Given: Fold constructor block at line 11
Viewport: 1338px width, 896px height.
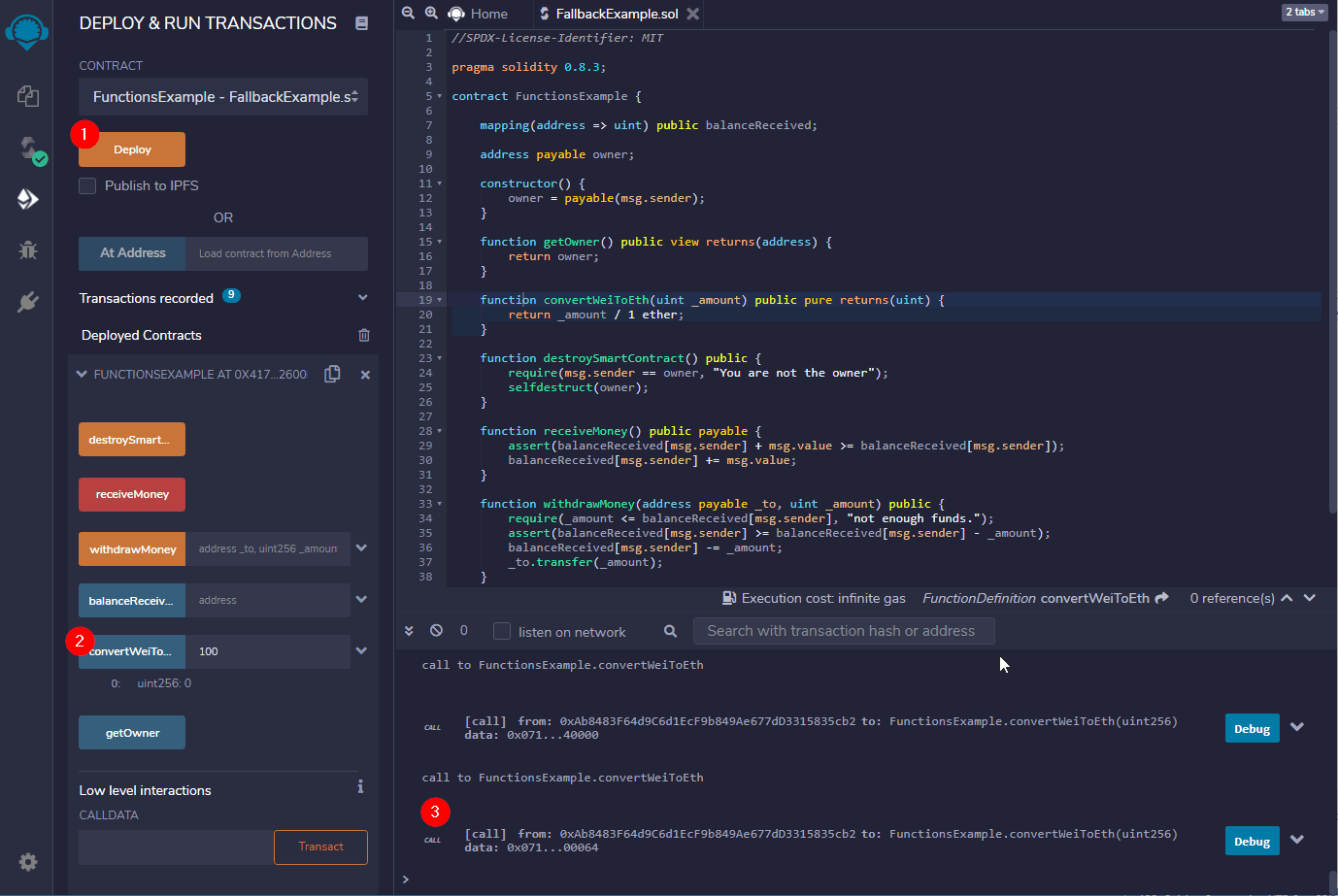Looking at the screenshot, I should 440,183.
